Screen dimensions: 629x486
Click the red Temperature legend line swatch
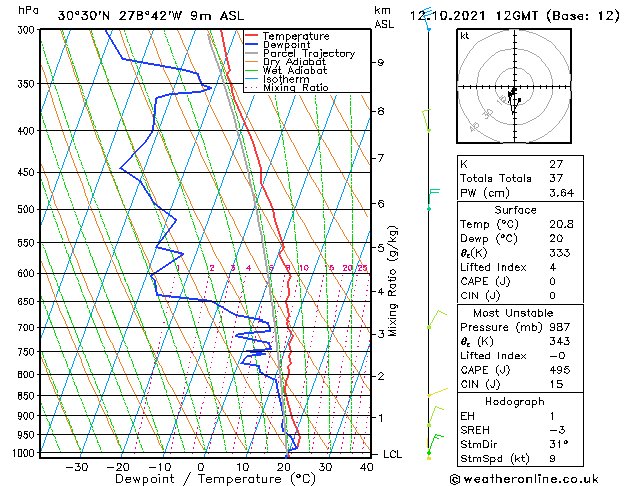coord(252,36)
